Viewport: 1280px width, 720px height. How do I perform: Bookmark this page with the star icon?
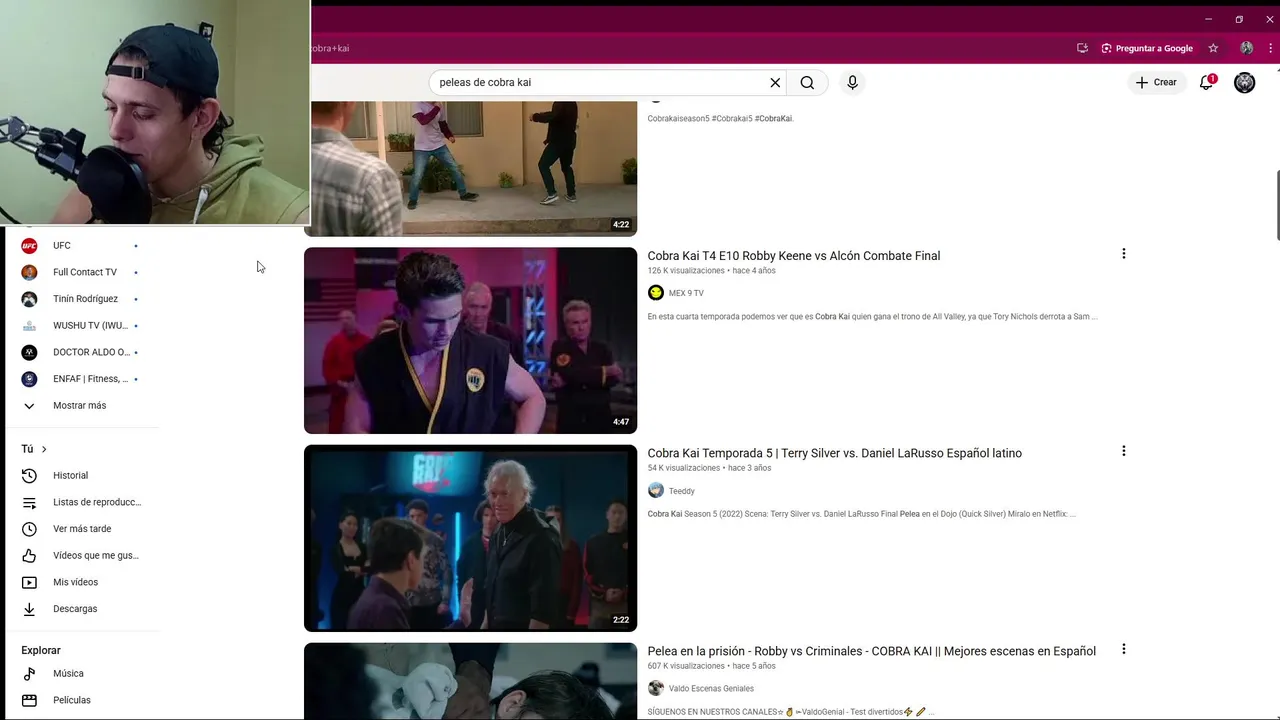[x=1213, y=48]
